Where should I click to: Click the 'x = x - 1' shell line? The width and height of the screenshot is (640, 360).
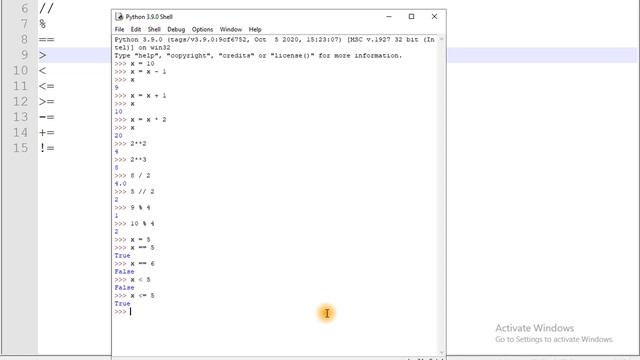[x=140, y=71]
